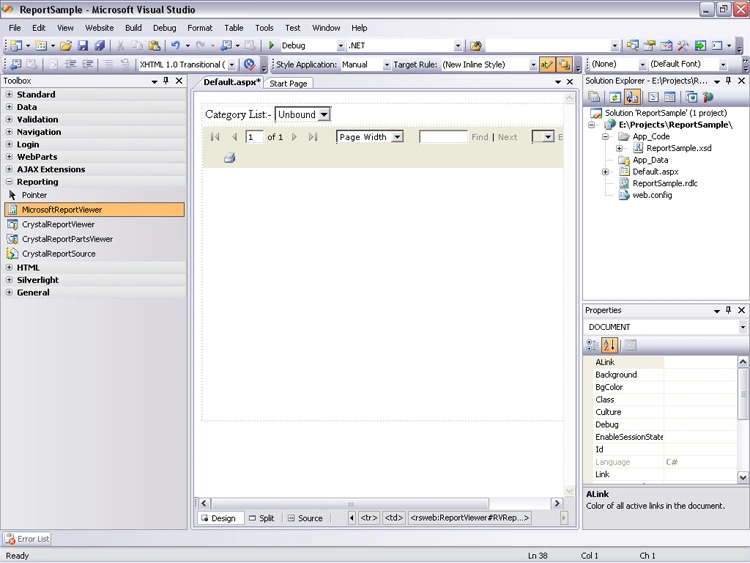Open the Target Rule dropdown
This screenshot has height=563, width=750.
[533, 64]
